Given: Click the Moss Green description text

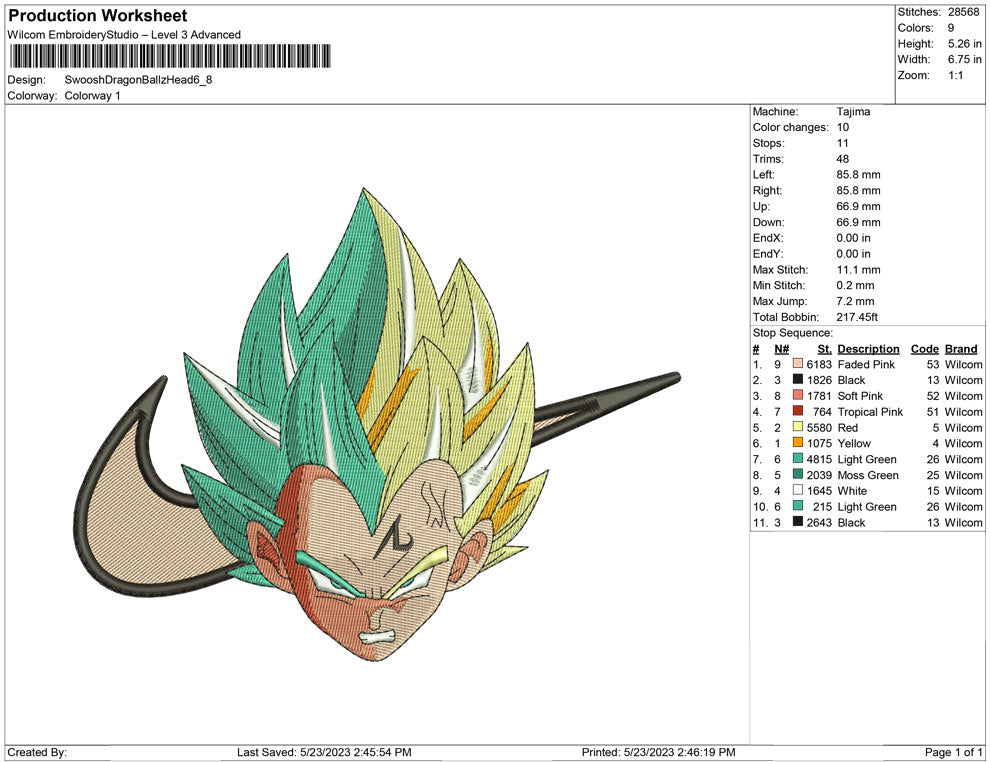Looking at the screenshot, I should click(868, 475).
